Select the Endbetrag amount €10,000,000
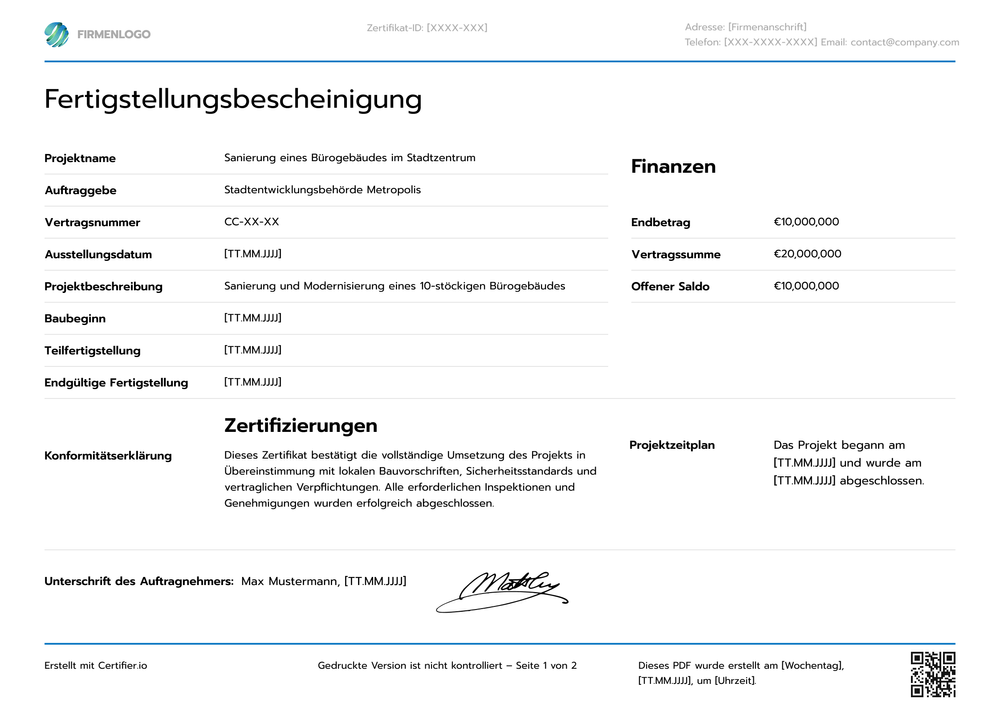Image resolution: width=1000 pixels, height=707 pixels. (806, 222)
